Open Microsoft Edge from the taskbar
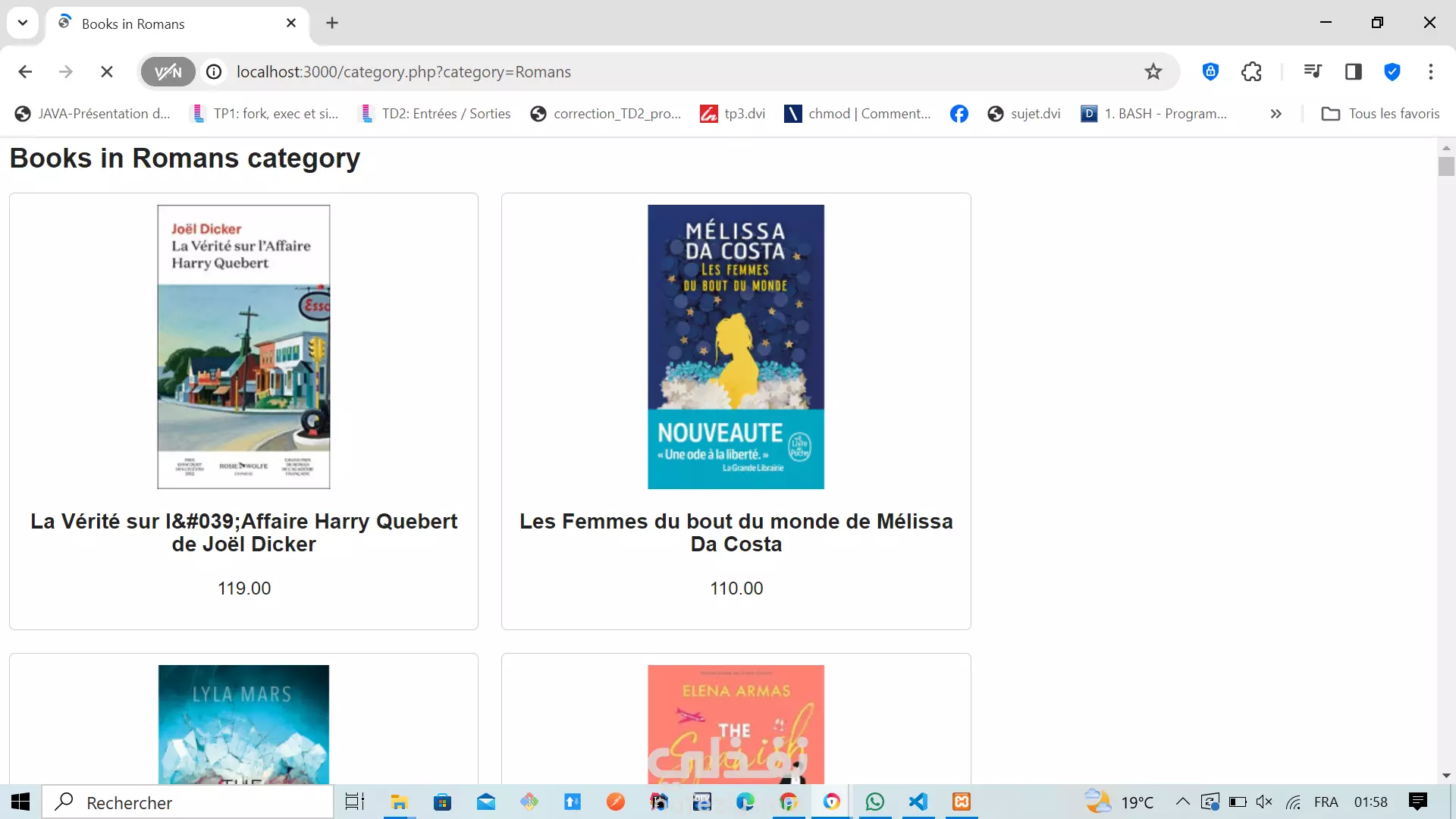1456x819 pixels. click(x=745, y=802)
